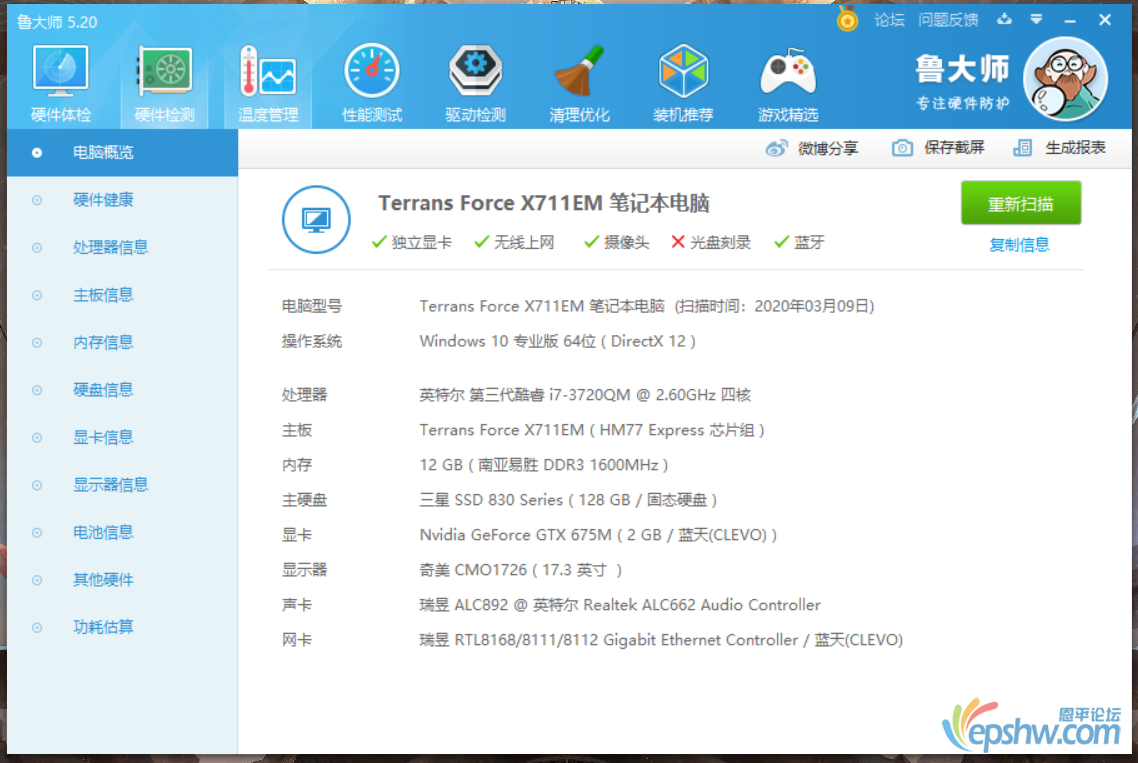The height and width of the screenshot is (763, 1138).
Task: Open 问题反馈 feedback link
Action: [948, 20]
